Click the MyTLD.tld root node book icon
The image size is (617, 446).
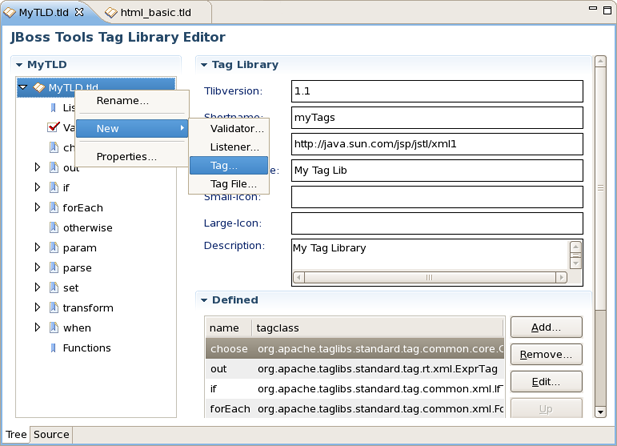click(x=39, y=87)
